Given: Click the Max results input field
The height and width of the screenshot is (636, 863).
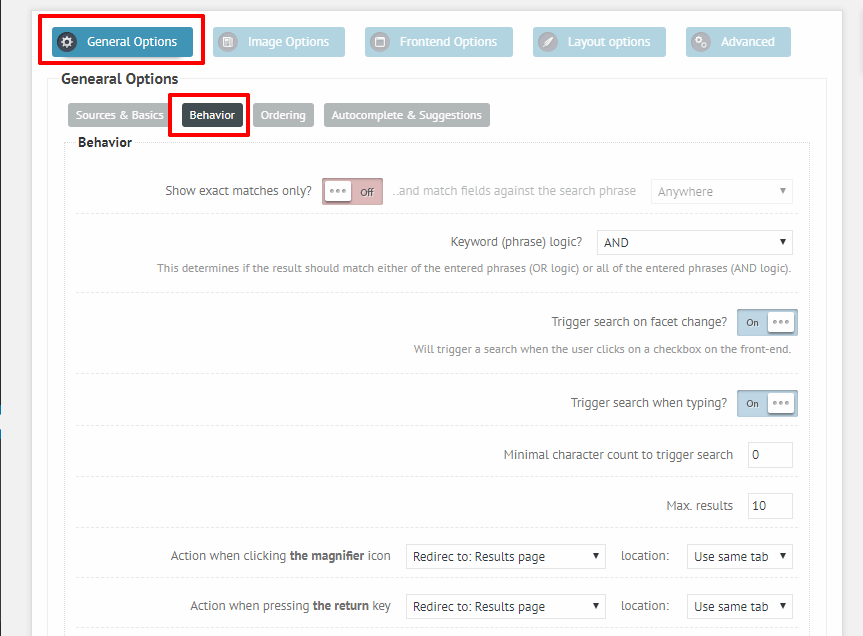Looking at the screenshot, I should (x=769, y=505).
